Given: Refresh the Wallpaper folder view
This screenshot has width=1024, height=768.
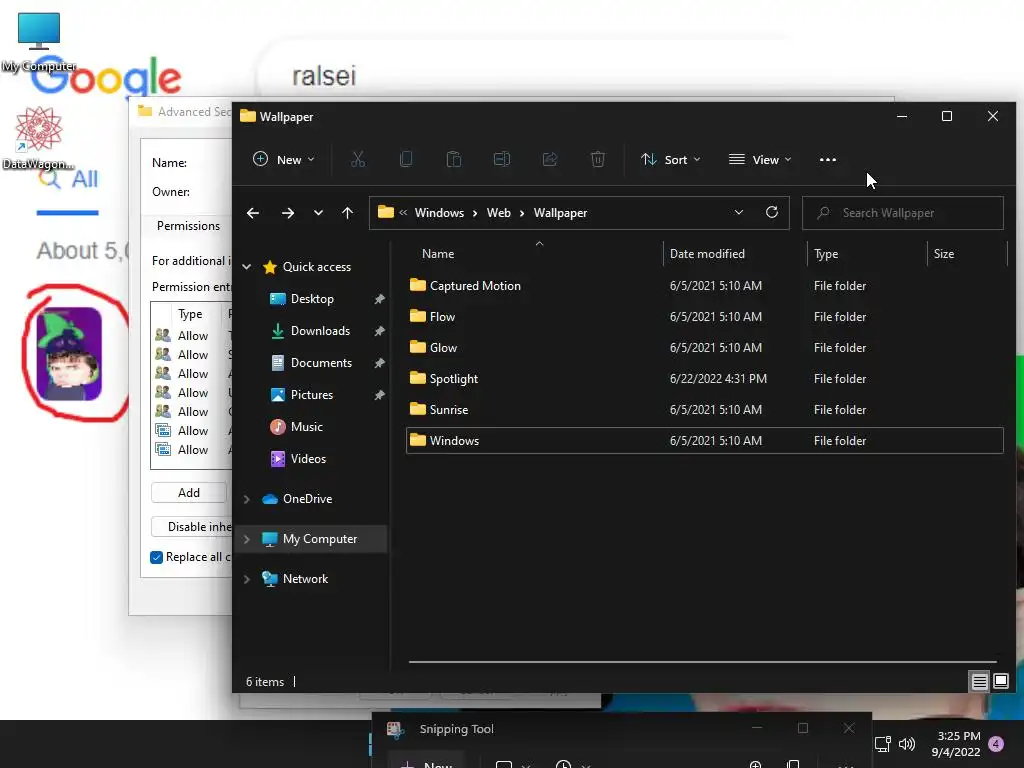Looking at the screenshot, I should click(x=772, y=212).
